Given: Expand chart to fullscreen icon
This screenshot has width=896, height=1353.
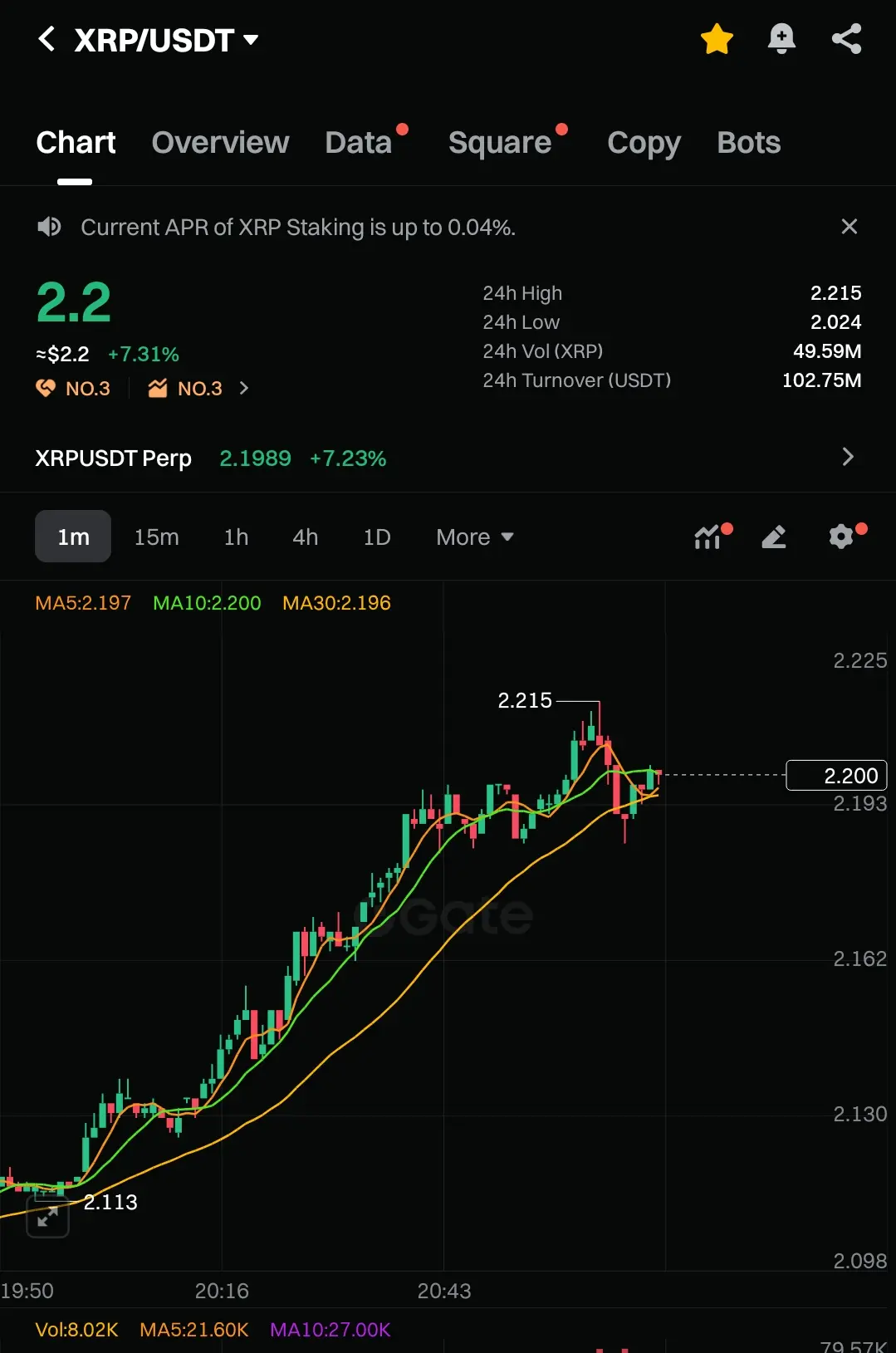Looking at the screenshot, I should click(47, 1217).
